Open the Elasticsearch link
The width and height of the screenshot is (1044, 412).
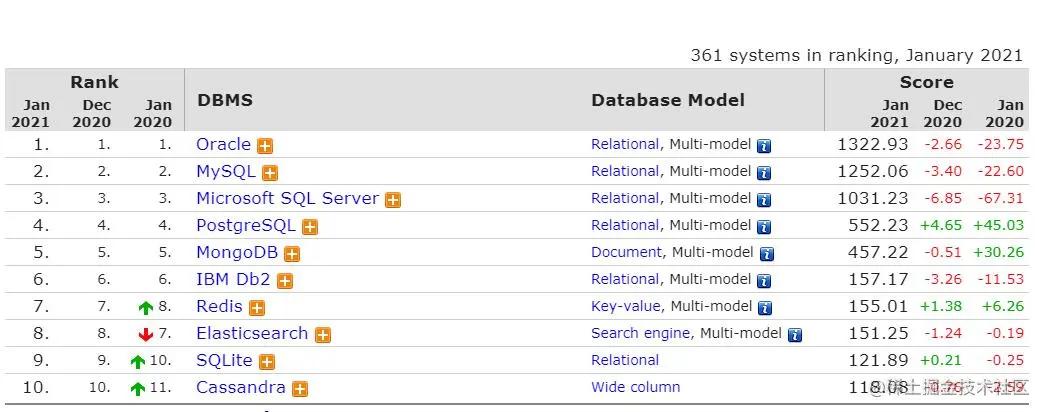point(252,333)
